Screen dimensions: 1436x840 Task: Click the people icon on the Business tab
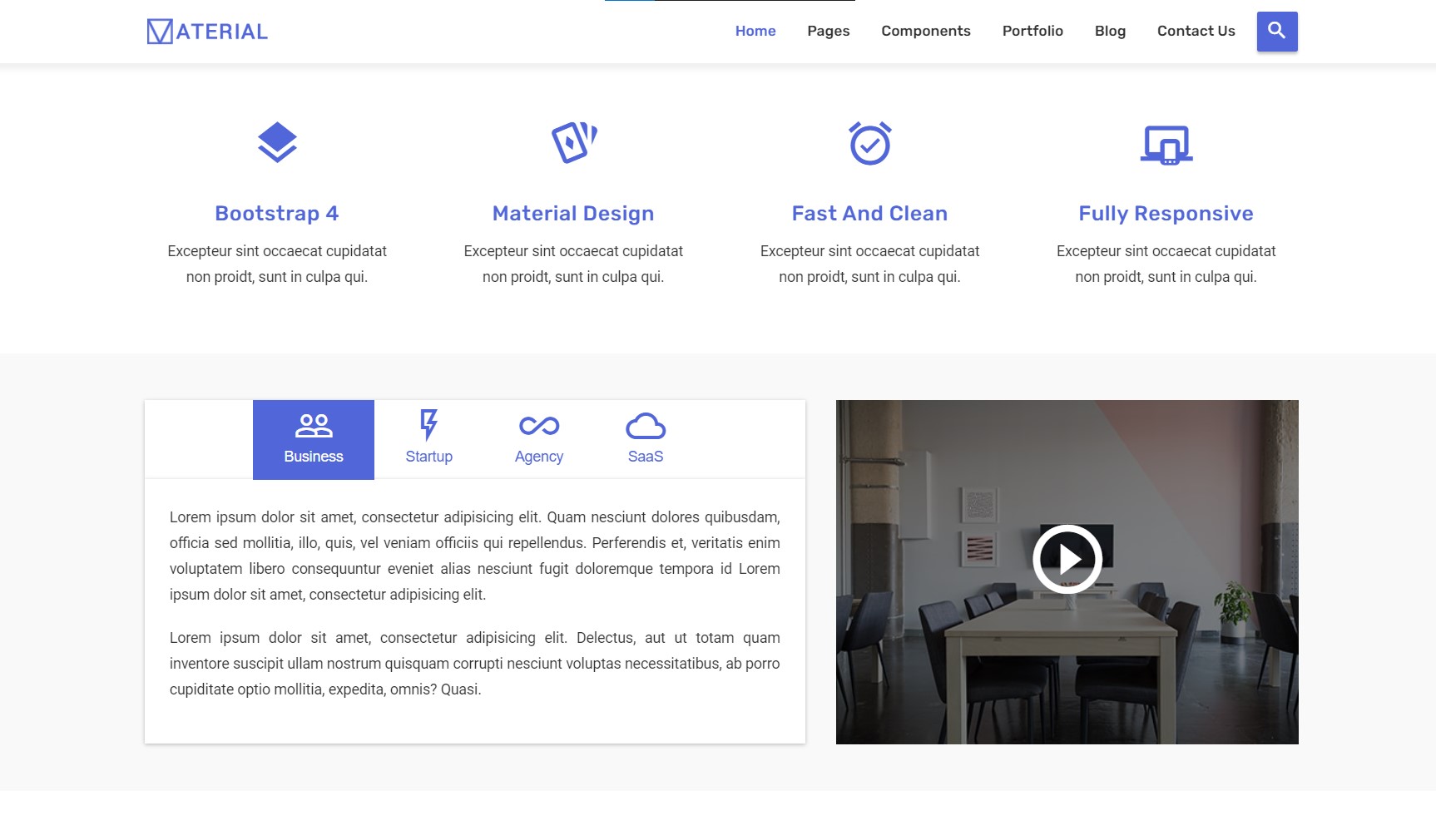[x=313, y=425]
